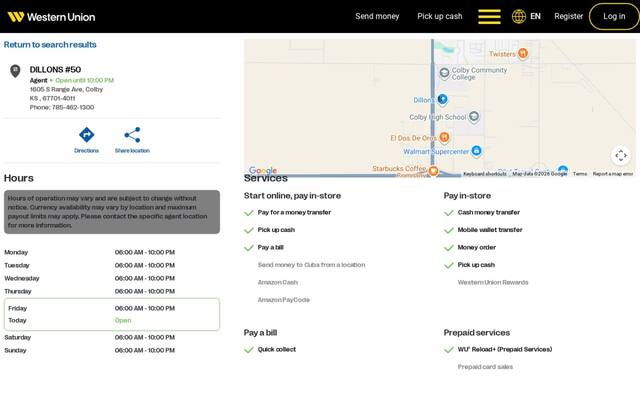Click the checkmark beside Pay for a money transfer
The height and width of the screenshot is (400, 640).
click(249, 213)
